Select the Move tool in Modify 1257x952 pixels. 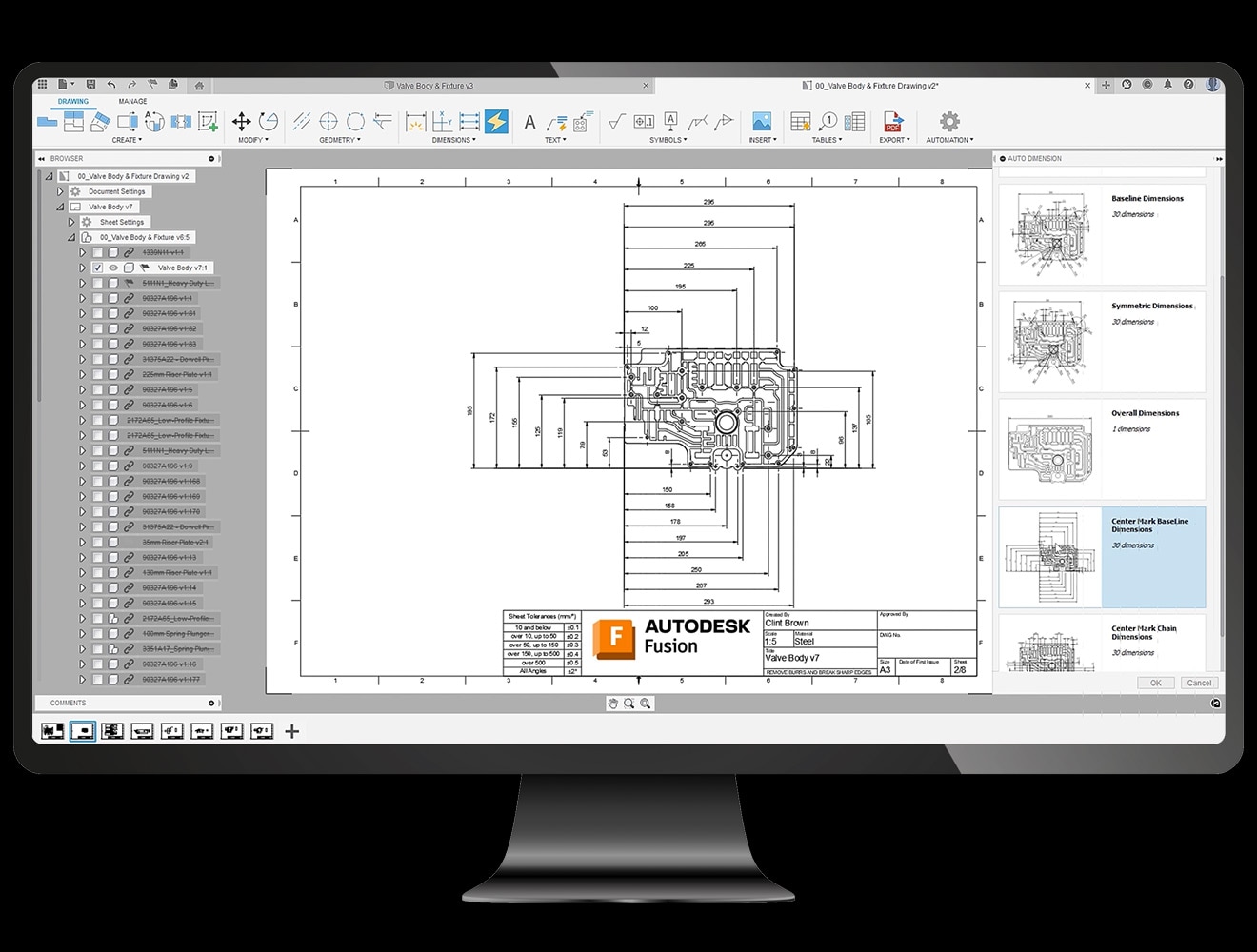[x=241, y=121]
